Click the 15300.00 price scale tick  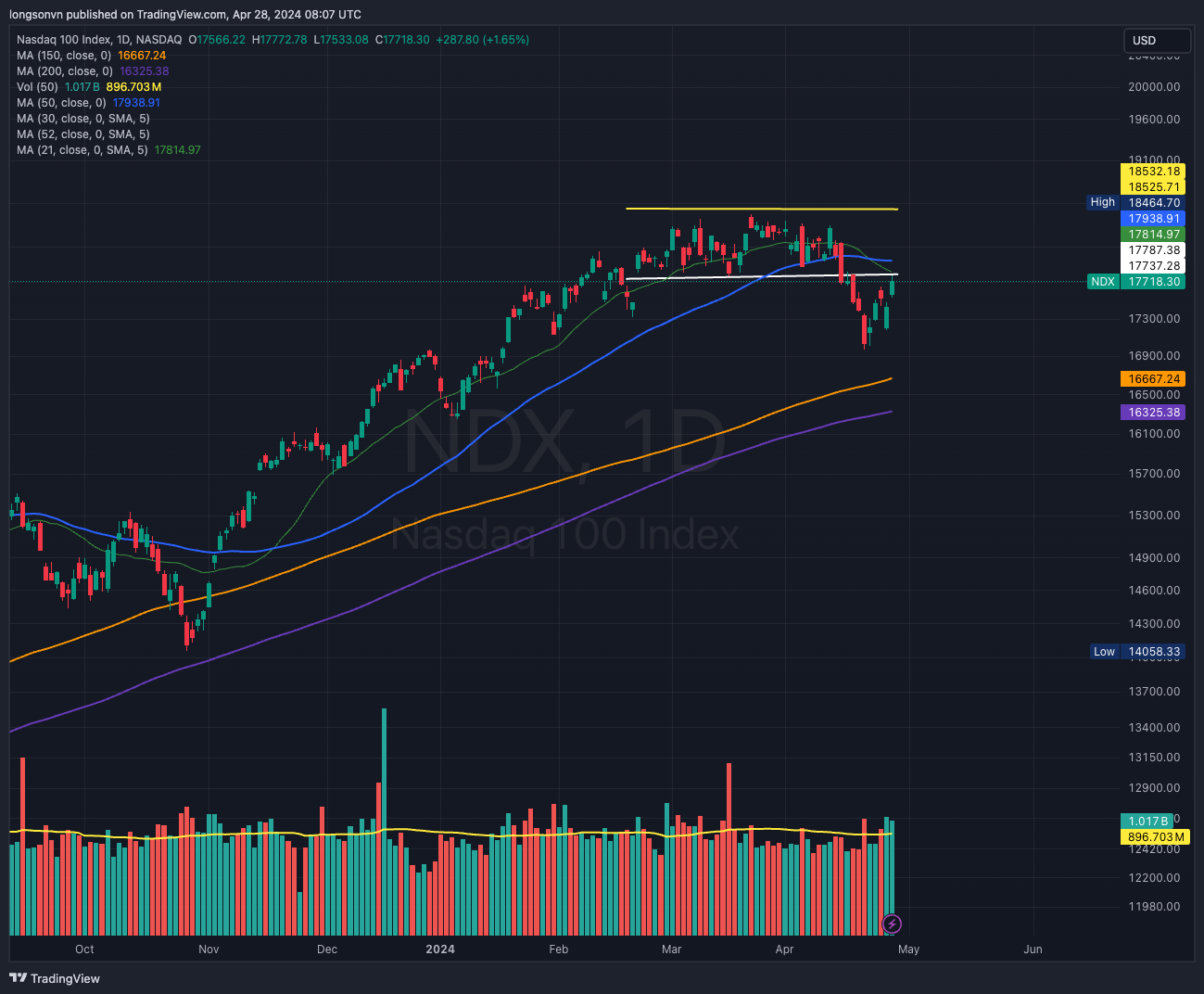click(x=1154, y=516)
